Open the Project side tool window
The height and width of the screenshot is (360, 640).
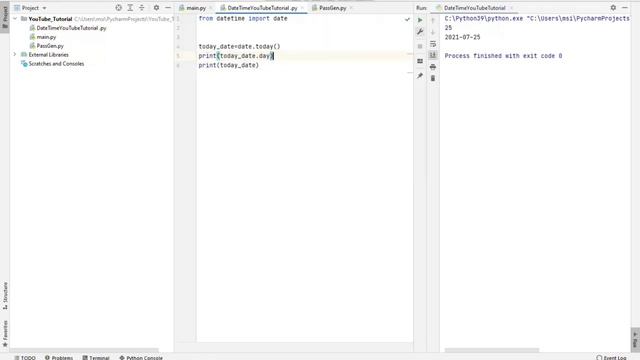(5, 17)
